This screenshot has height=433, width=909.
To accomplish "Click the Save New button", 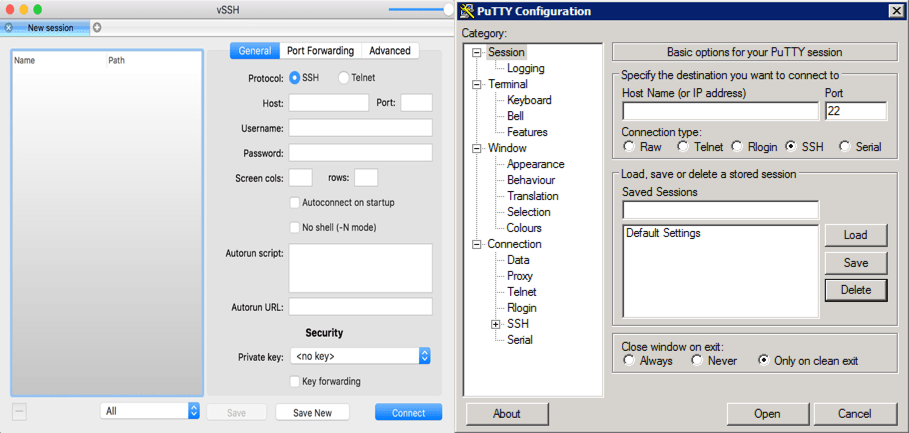I will (312, 412).
